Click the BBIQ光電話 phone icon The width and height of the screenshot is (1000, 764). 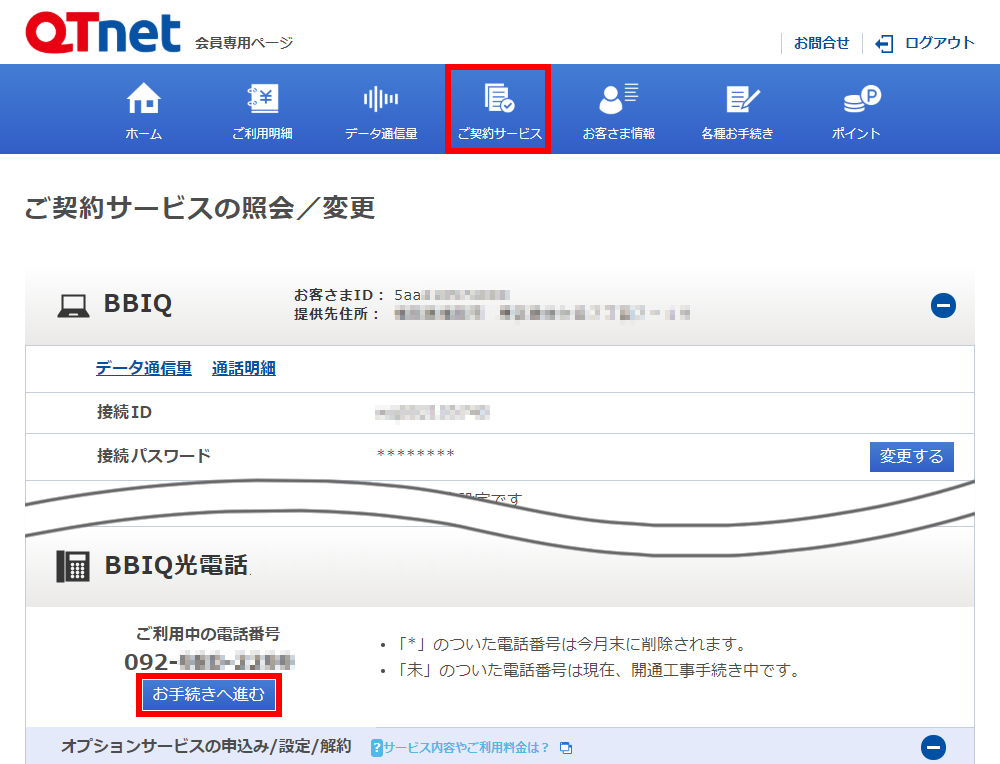[x=73, y=566]
